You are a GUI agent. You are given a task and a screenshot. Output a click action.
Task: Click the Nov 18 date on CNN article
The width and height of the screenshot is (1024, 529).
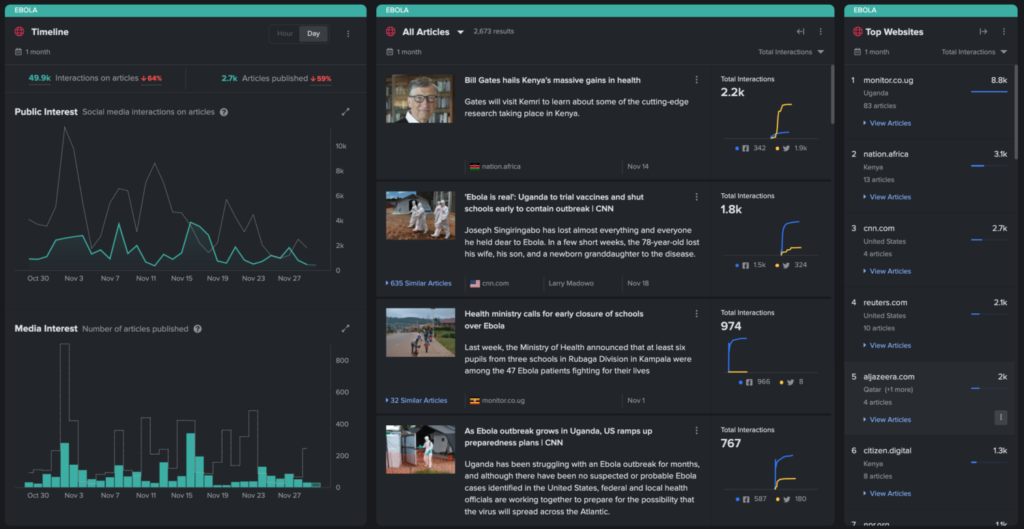coord(638,283)
